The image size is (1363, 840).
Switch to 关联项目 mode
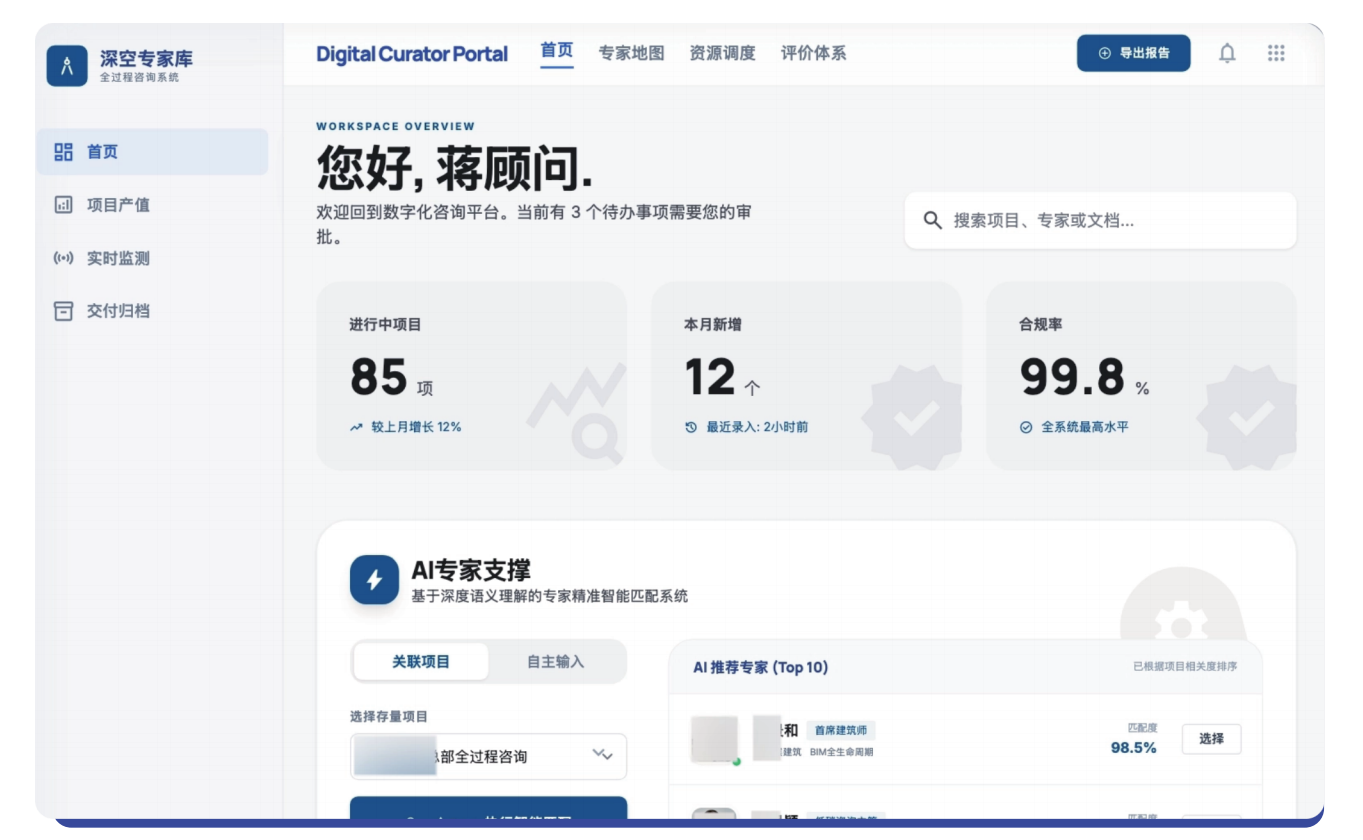(x=421, y=662)
